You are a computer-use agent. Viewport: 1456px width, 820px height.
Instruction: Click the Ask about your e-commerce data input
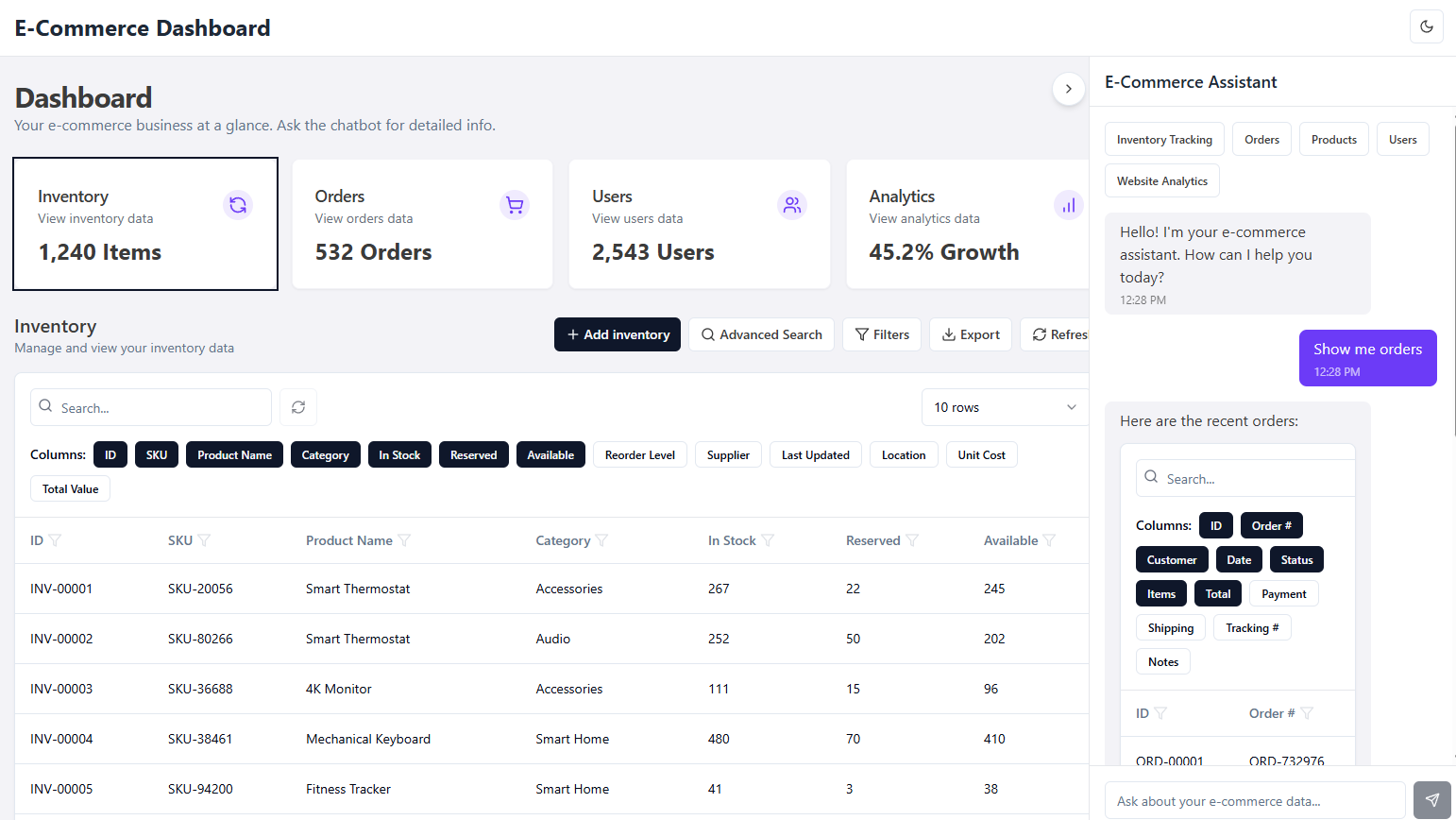coord(1254,800)
